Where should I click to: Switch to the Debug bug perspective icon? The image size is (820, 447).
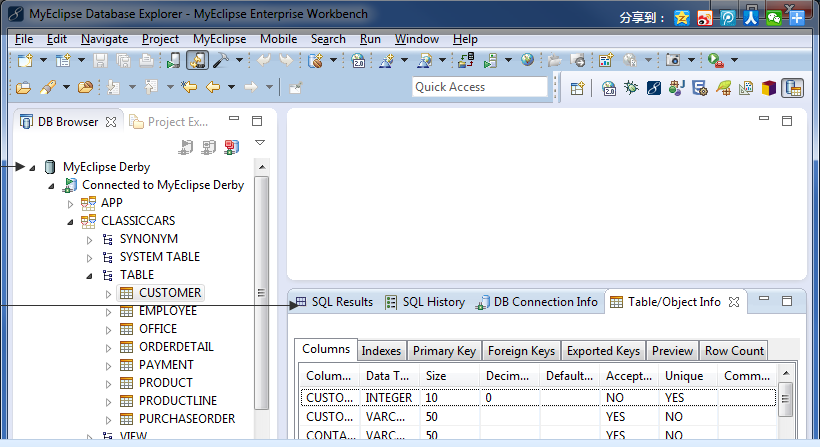pyautogui.click(x=631, y=88)
